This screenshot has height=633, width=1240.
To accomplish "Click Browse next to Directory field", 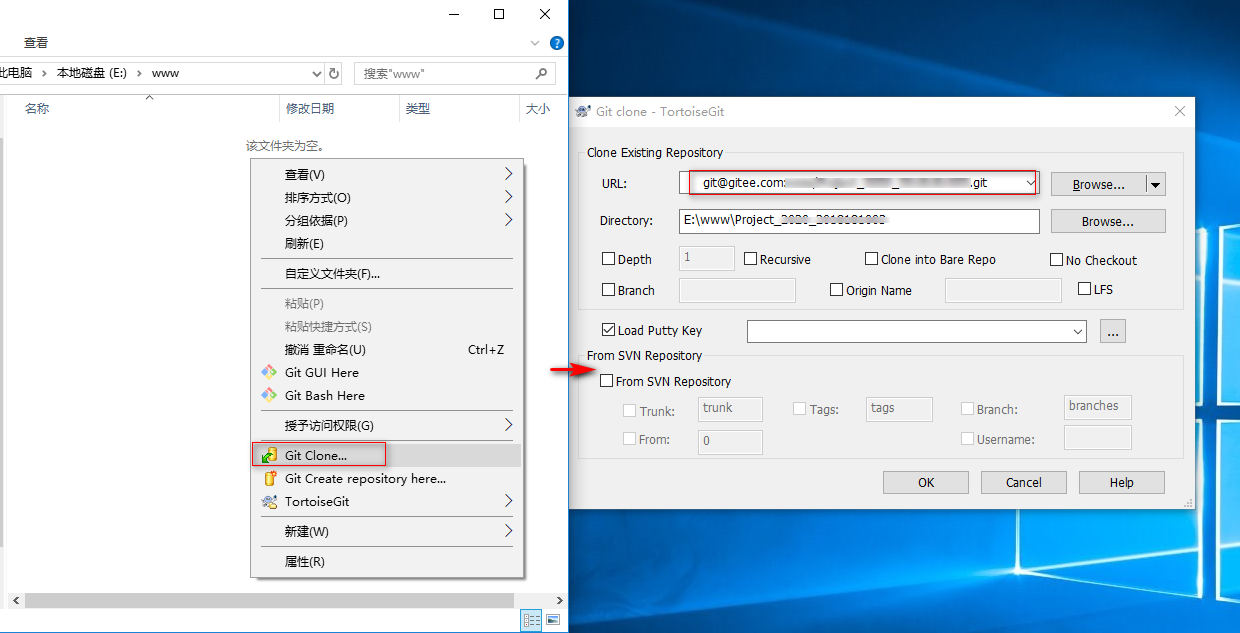I will tap(1108, 221).
